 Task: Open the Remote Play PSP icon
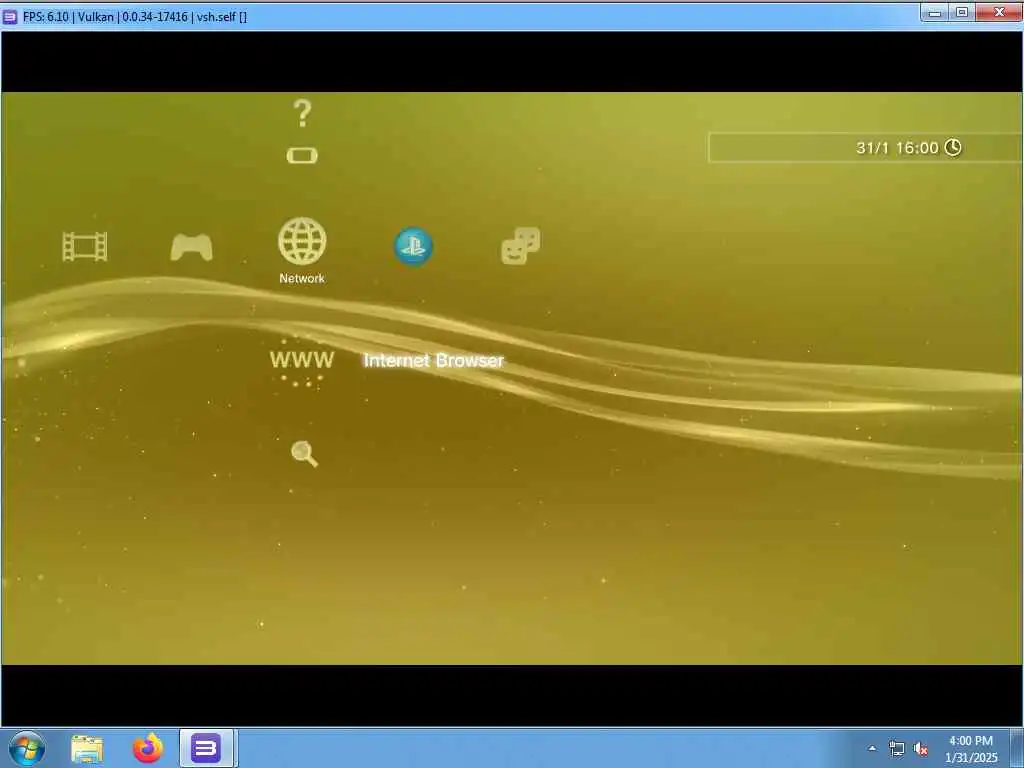pos(302,155)
